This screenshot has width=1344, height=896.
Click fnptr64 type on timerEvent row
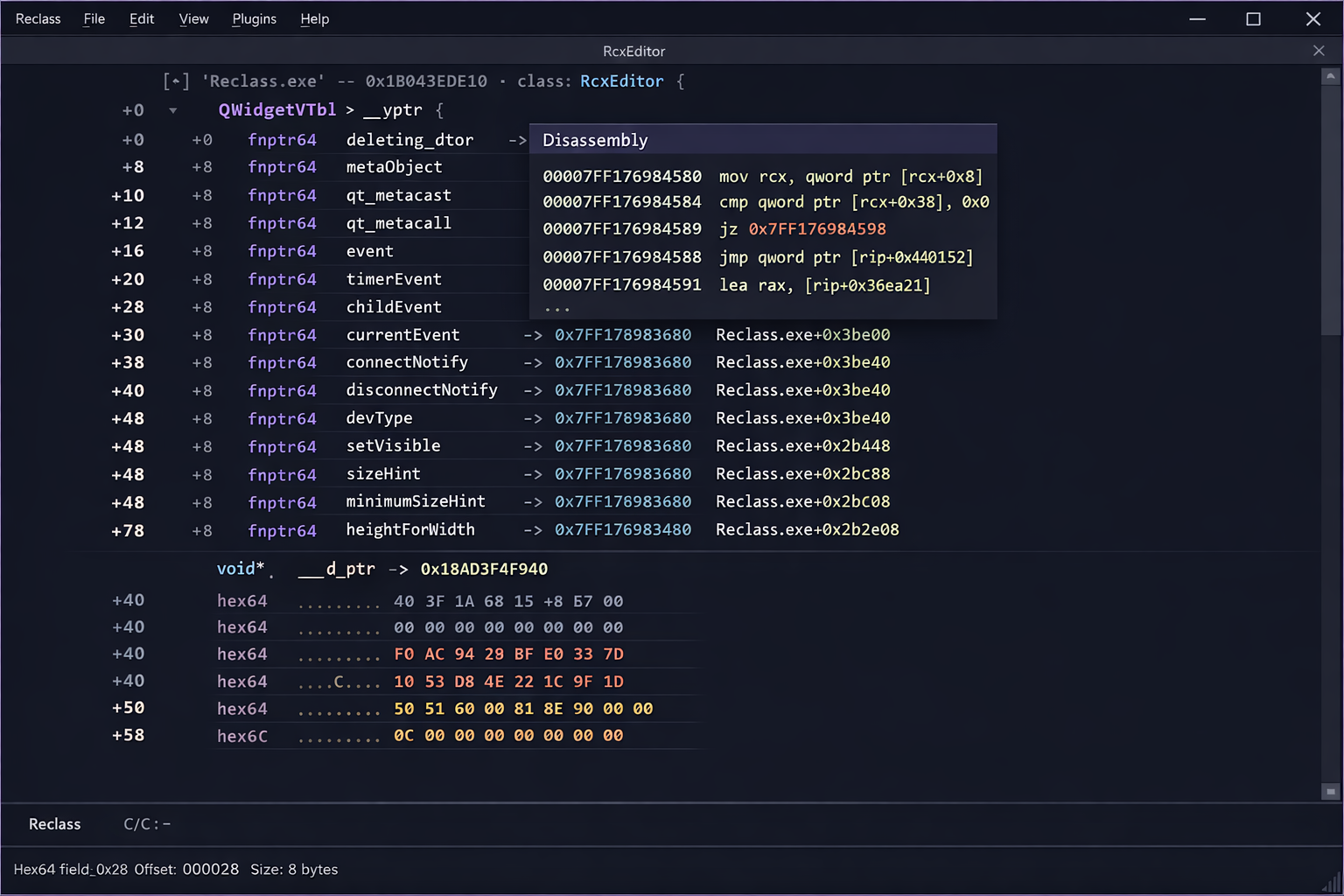282,279
